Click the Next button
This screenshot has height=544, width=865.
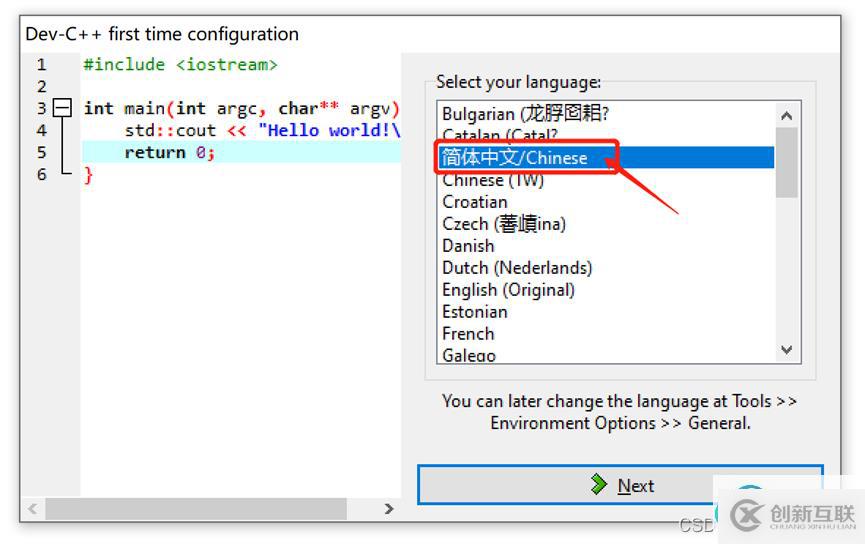click(x=621, y=485)
